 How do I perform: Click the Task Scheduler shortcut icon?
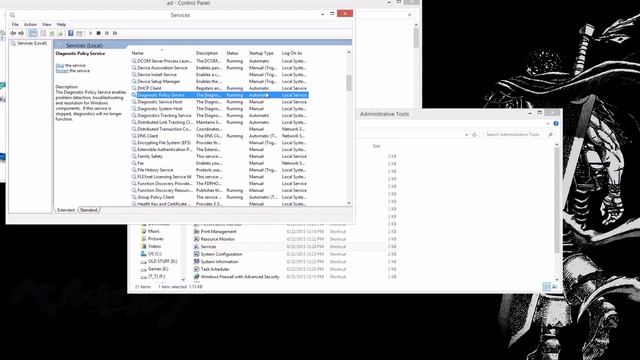(x=196, y=269)
